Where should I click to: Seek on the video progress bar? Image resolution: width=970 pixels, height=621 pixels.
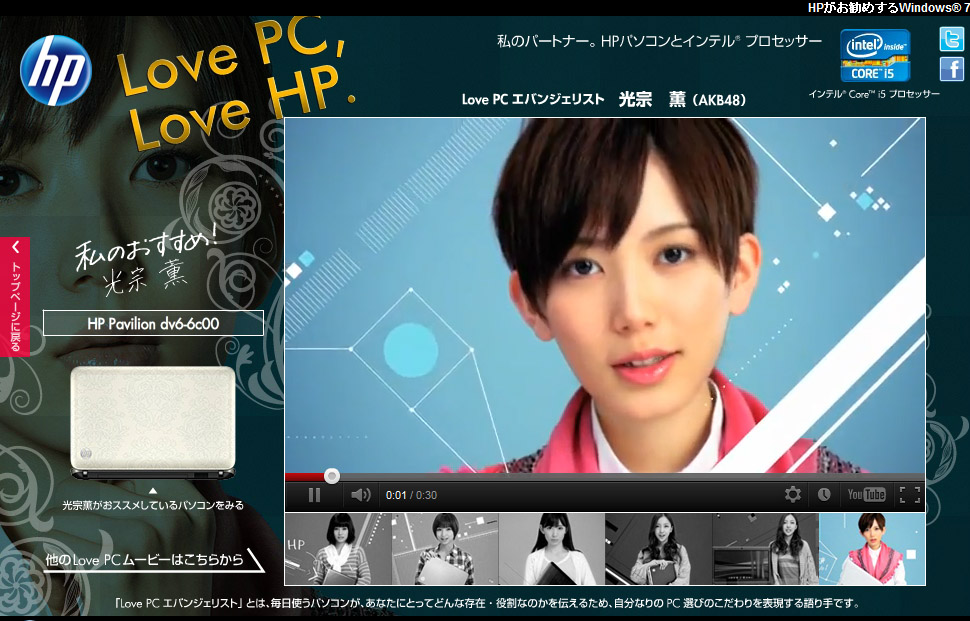pos(600,476)
